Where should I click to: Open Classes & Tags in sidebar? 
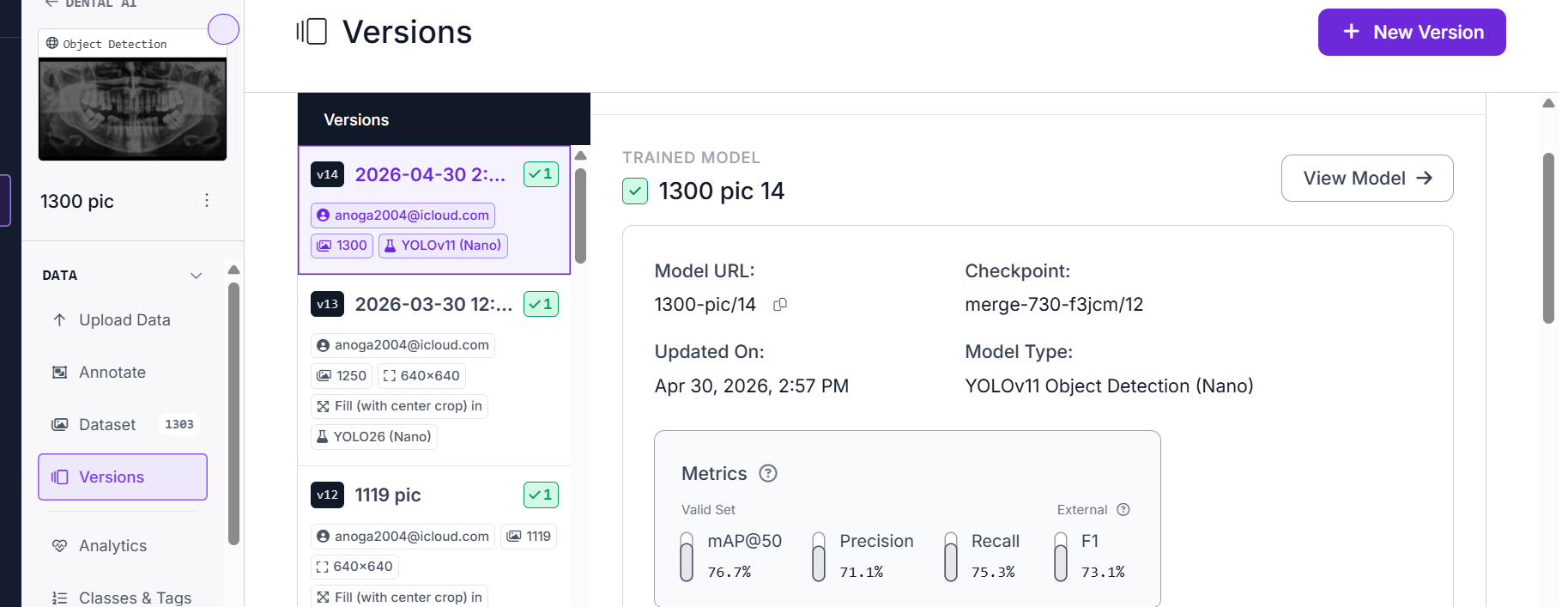123,598
